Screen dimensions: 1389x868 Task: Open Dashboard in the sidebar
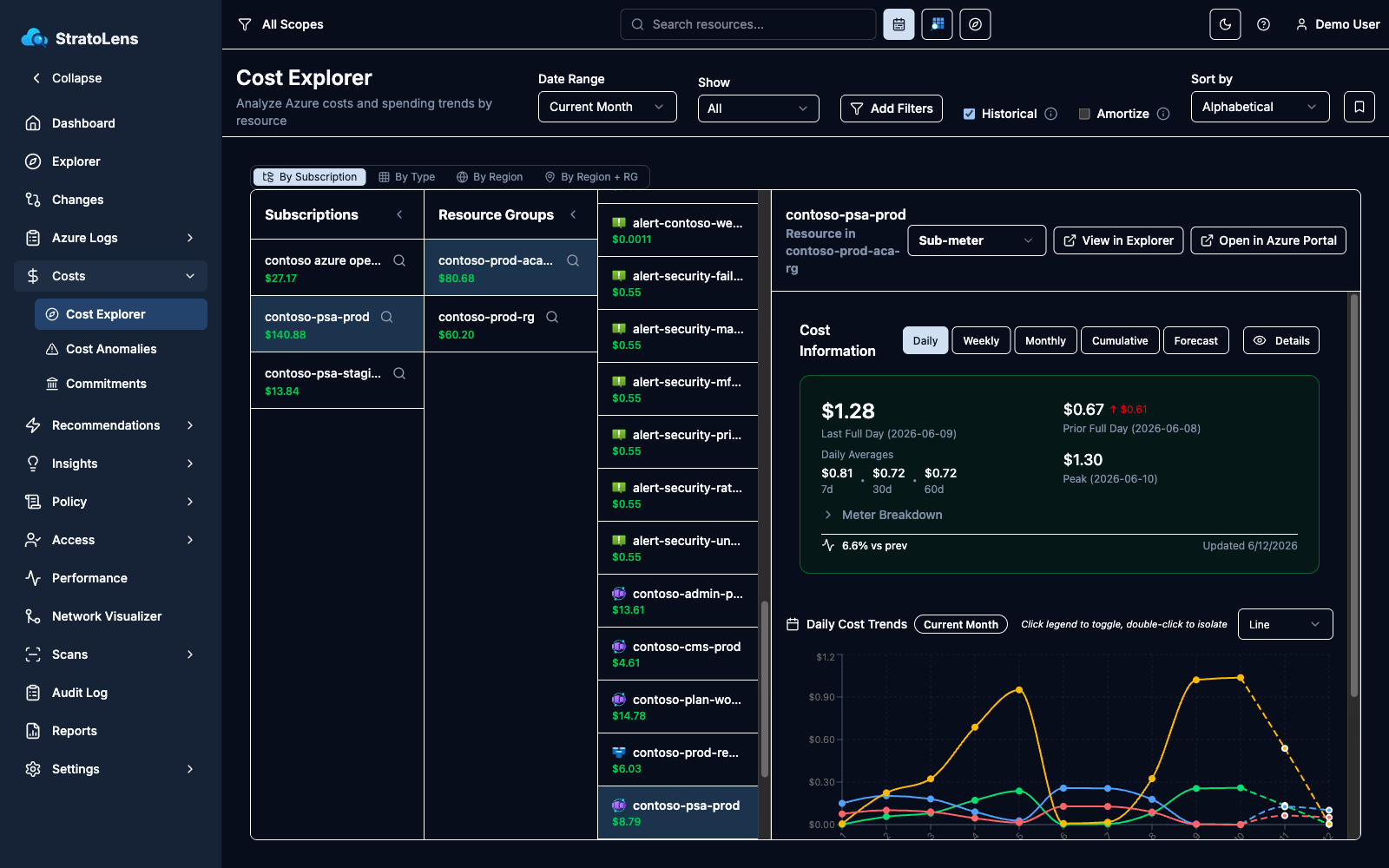coord(110,123)
